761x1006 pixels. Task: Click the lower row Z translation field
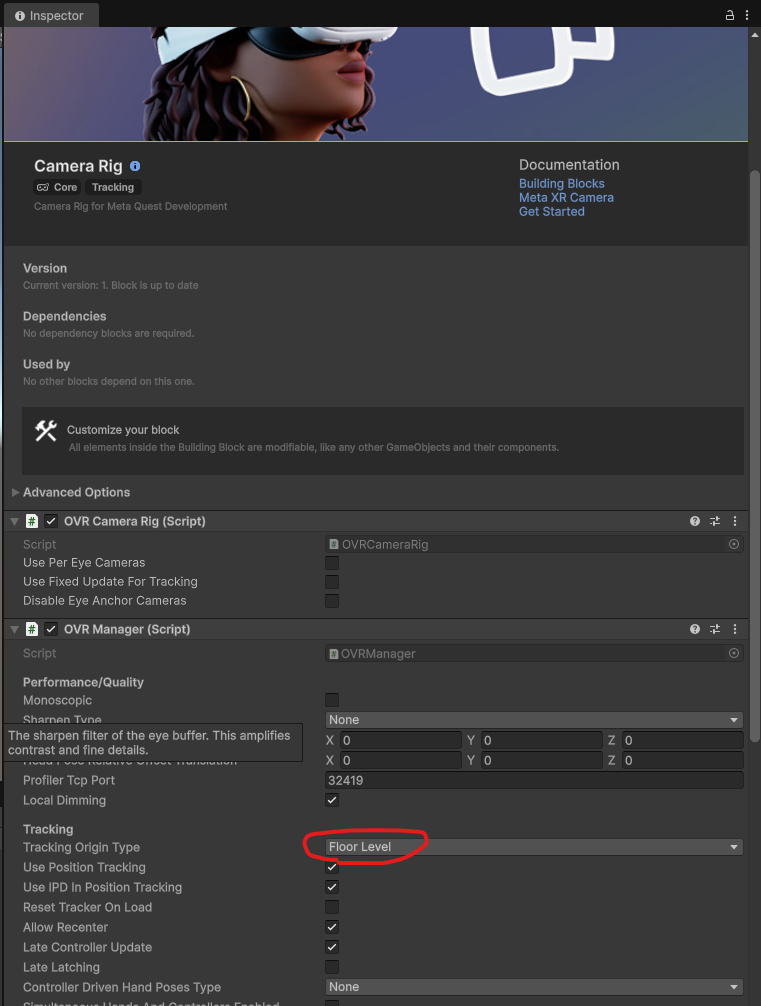click(682, 760)
